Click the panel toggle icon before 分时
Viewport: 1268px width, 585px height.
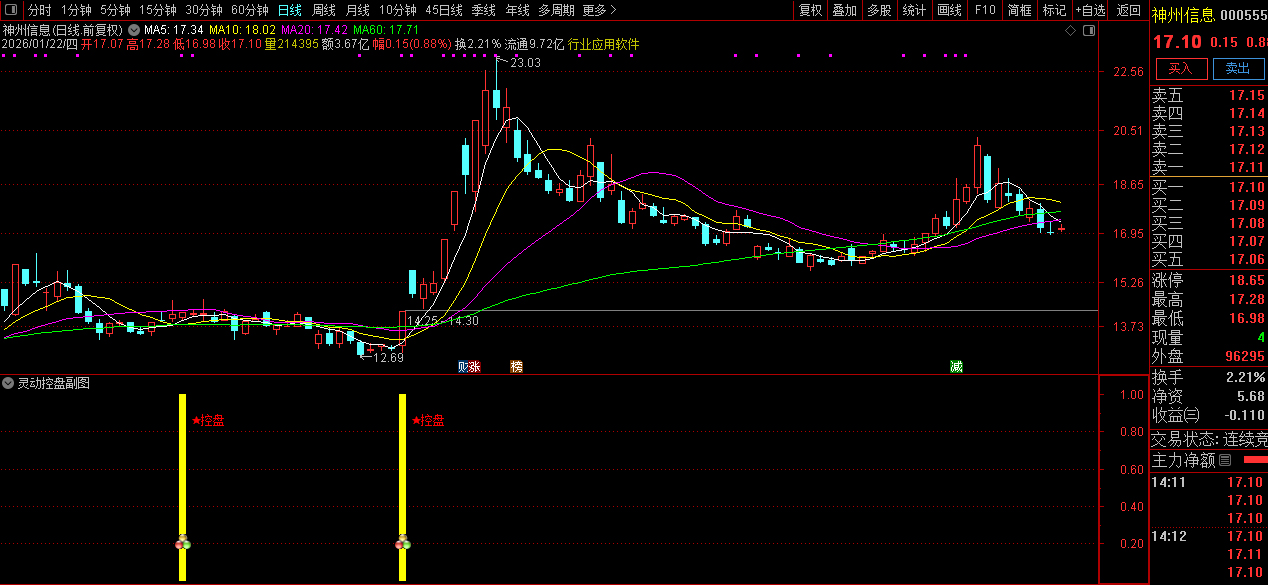pos(12,10)
